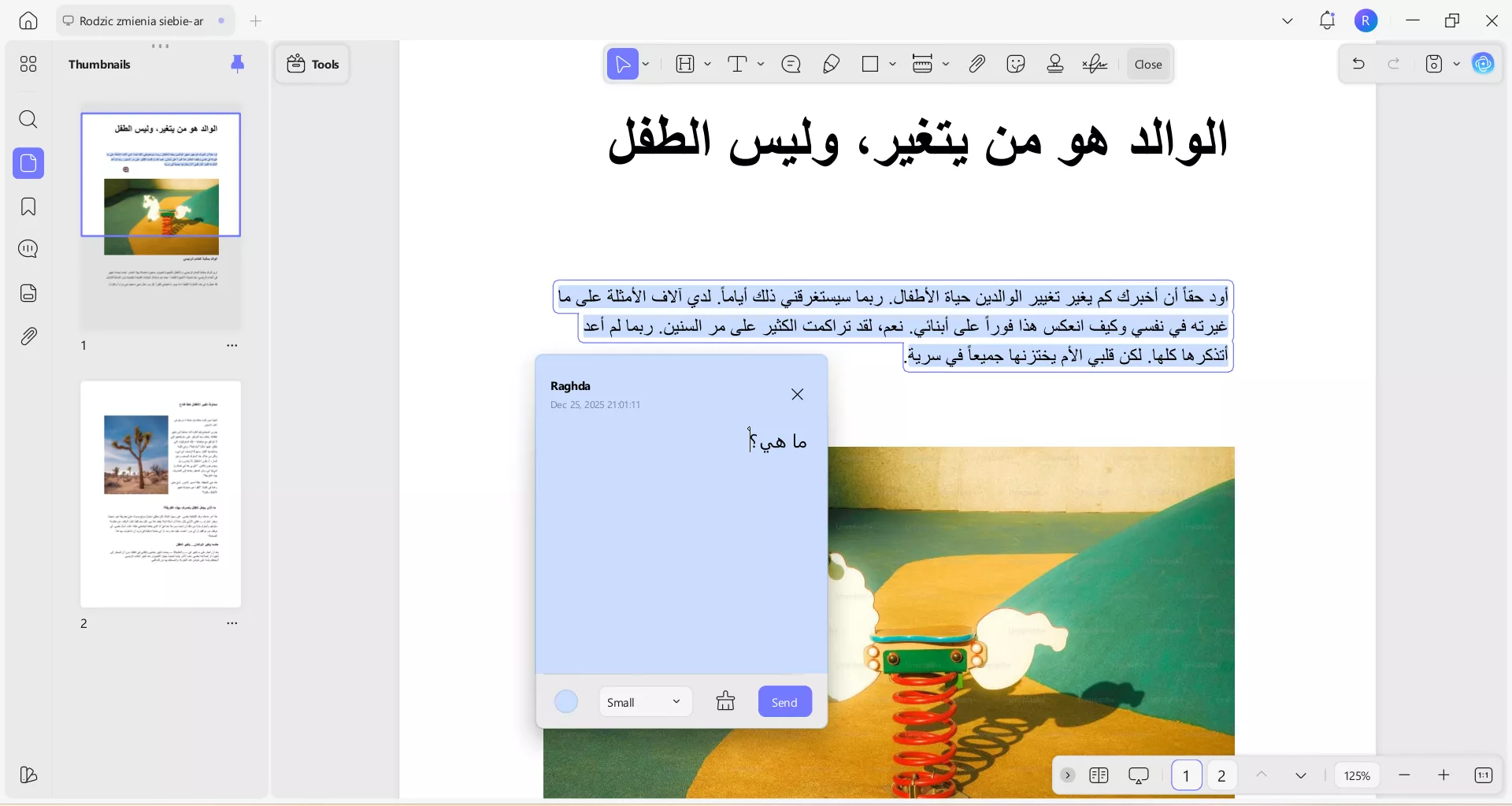The height and width of the screenshot is (806, 1512).
Task: Open the Small text size dropdown
Action: pos(644,701)
